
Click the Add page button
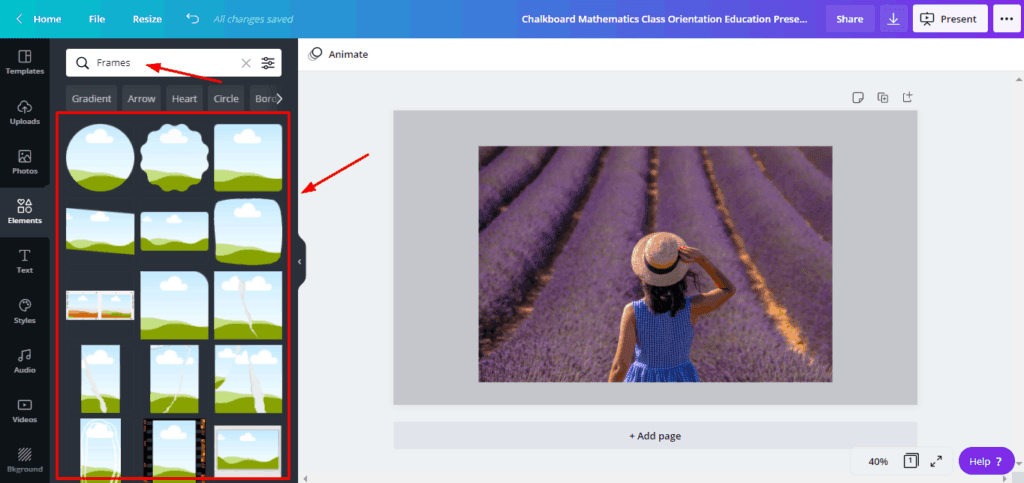tap(655, 436)
